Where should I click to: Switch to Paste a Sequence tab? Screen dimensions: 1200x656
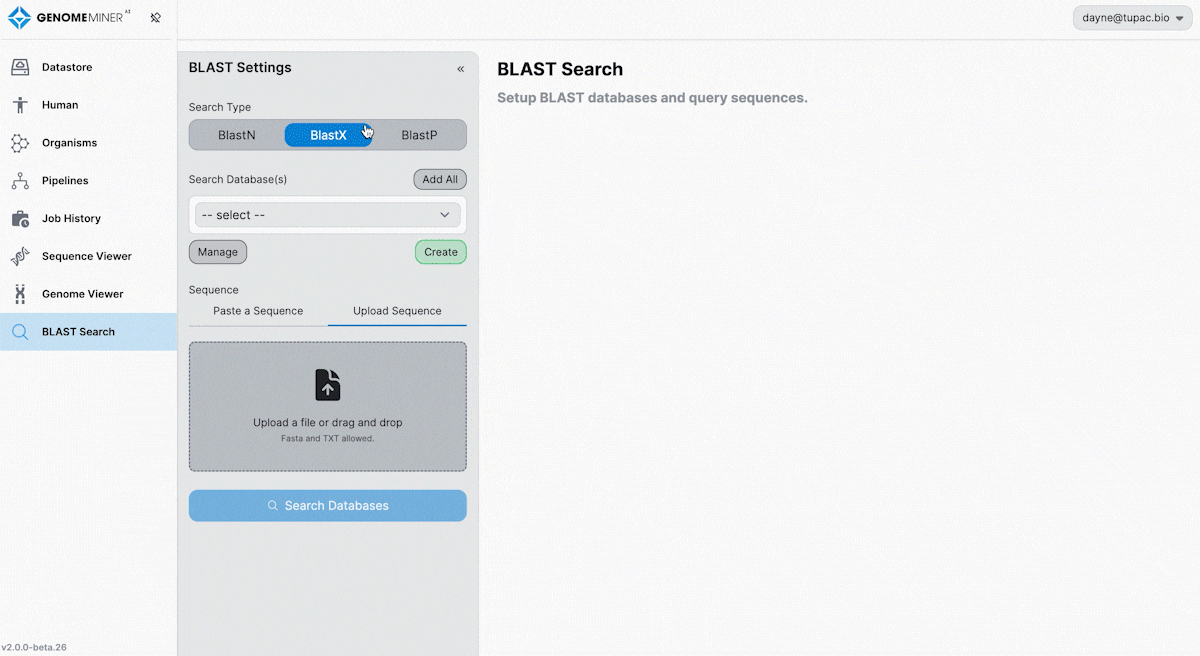[258, 311]
